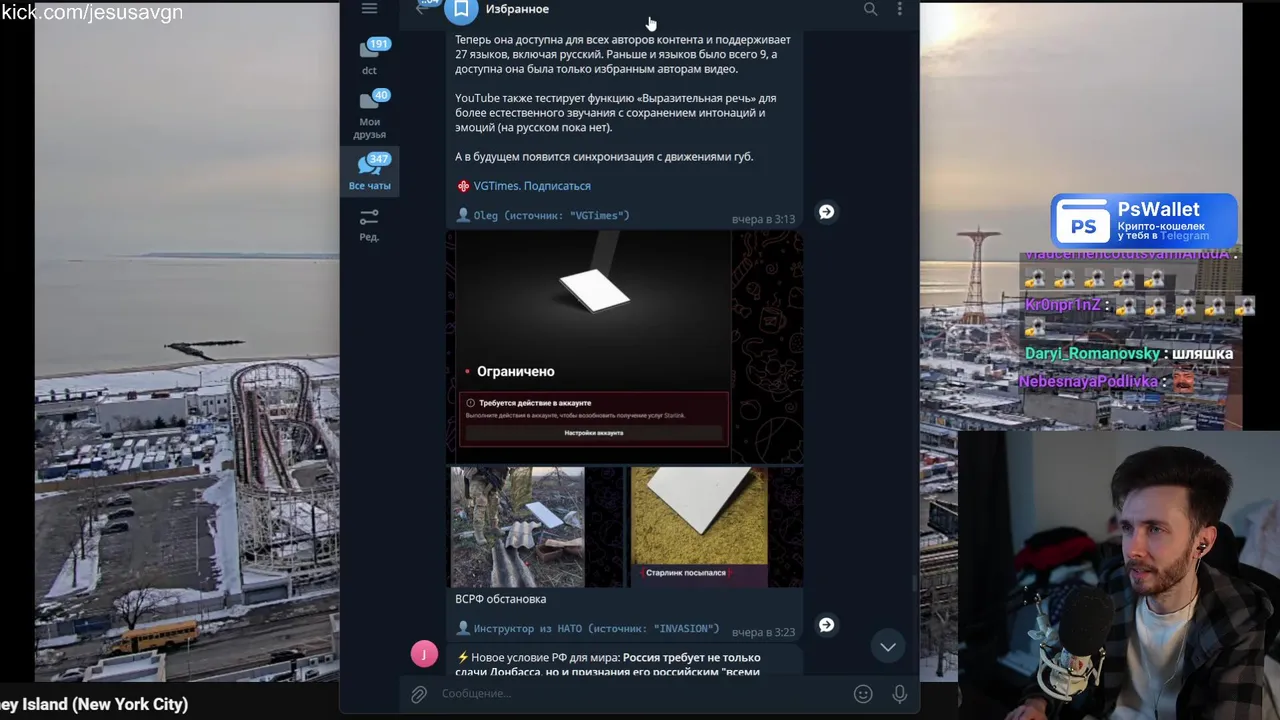Click the вчера в 3:23 timestamp
The image size is (1280, 720).
point(763,632)
